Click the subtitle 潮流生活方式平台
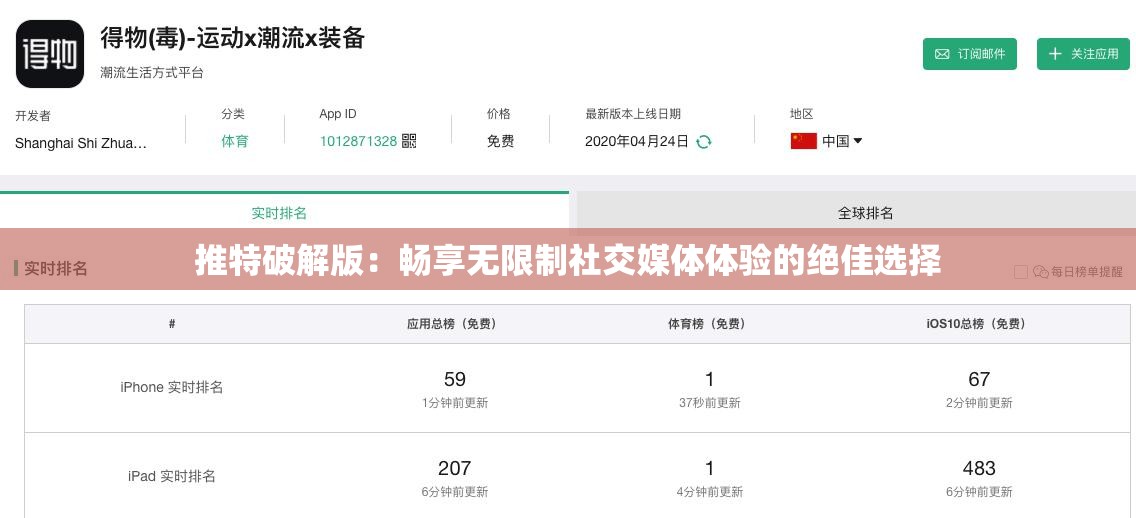1136x518 pixels. [151, 72]
